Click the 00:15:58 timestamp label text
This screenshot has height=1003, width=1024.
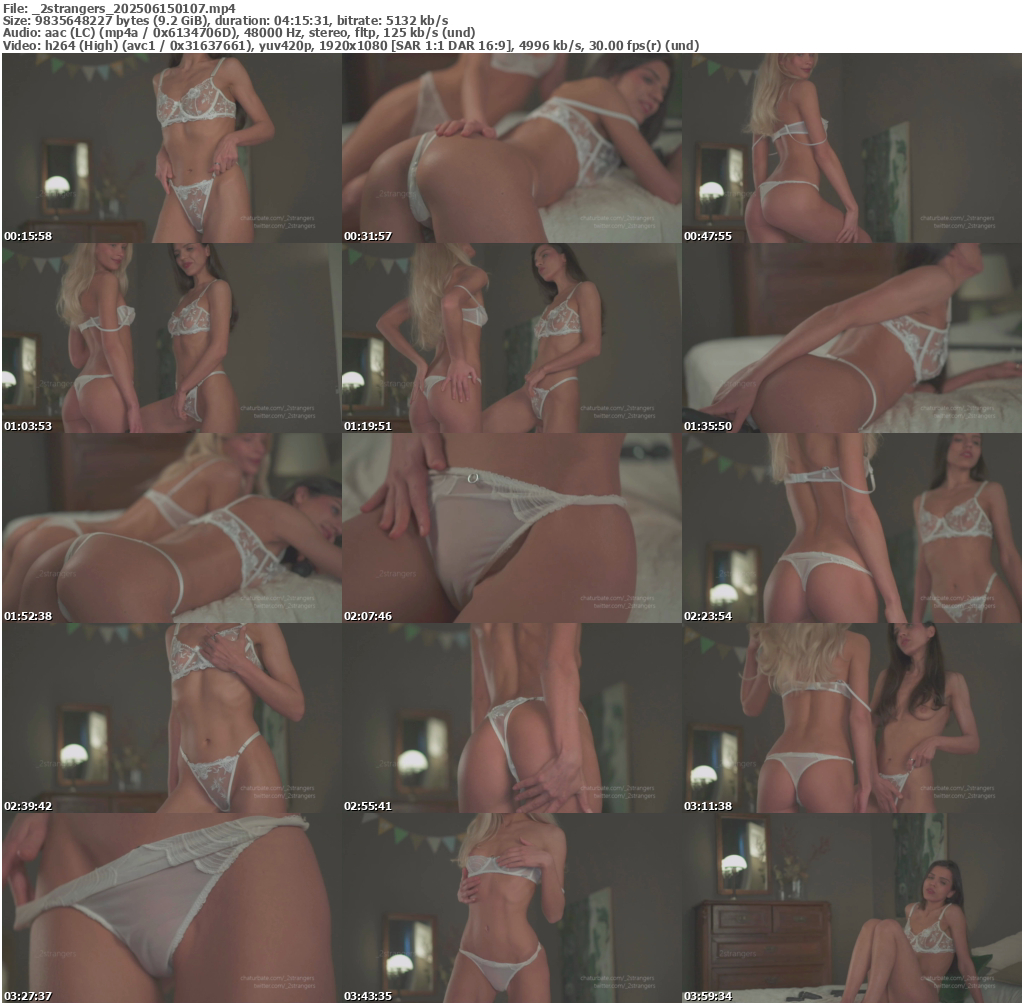28,236
